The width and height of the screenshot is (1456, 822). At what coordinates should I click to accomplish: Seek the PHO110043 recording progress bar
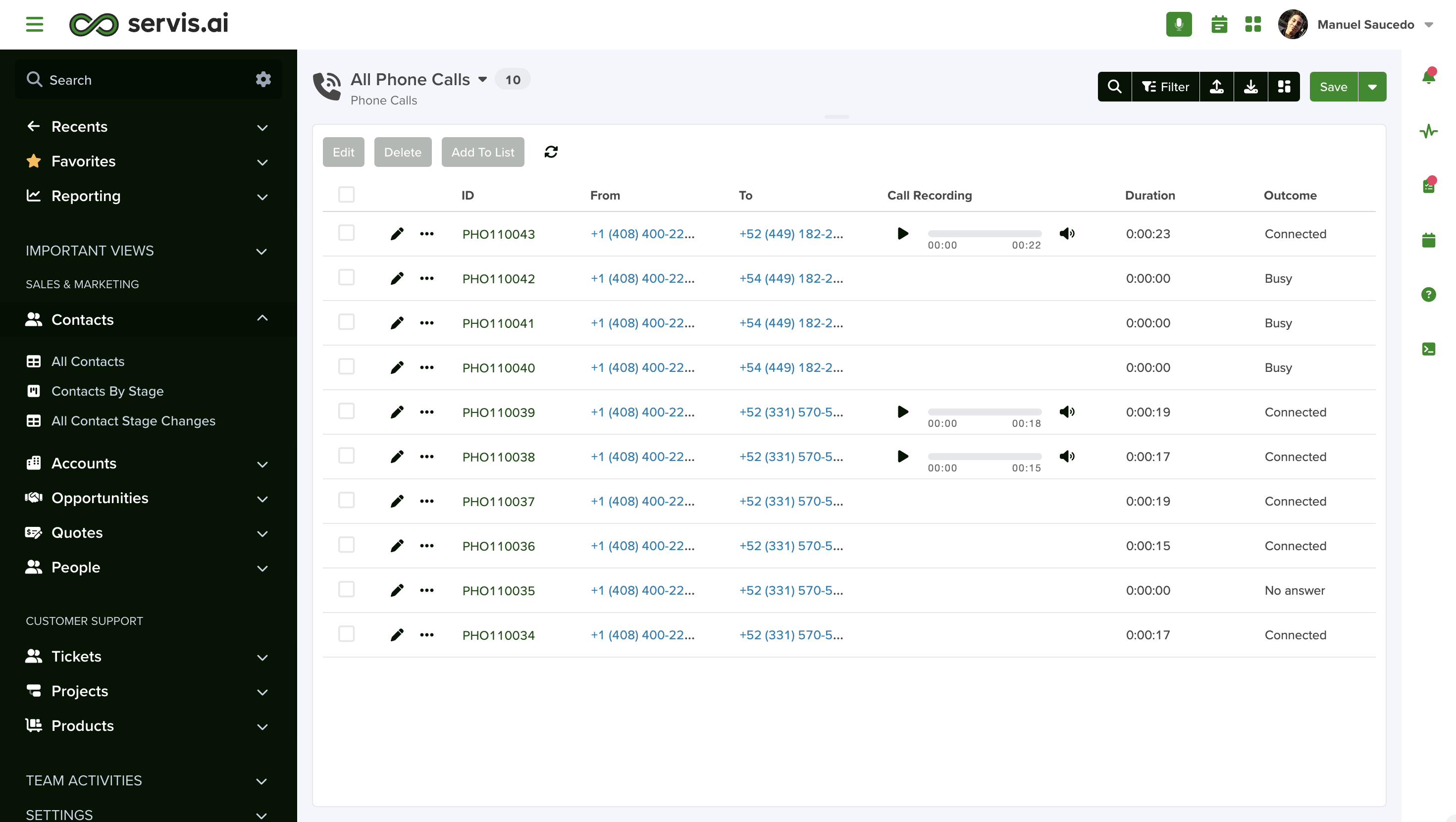pyautogui.click(x=984, y=234)
